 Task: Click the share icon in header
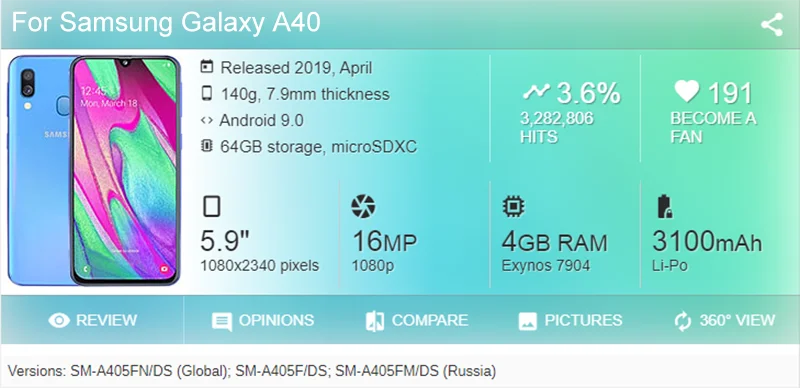tap(771, 25)
